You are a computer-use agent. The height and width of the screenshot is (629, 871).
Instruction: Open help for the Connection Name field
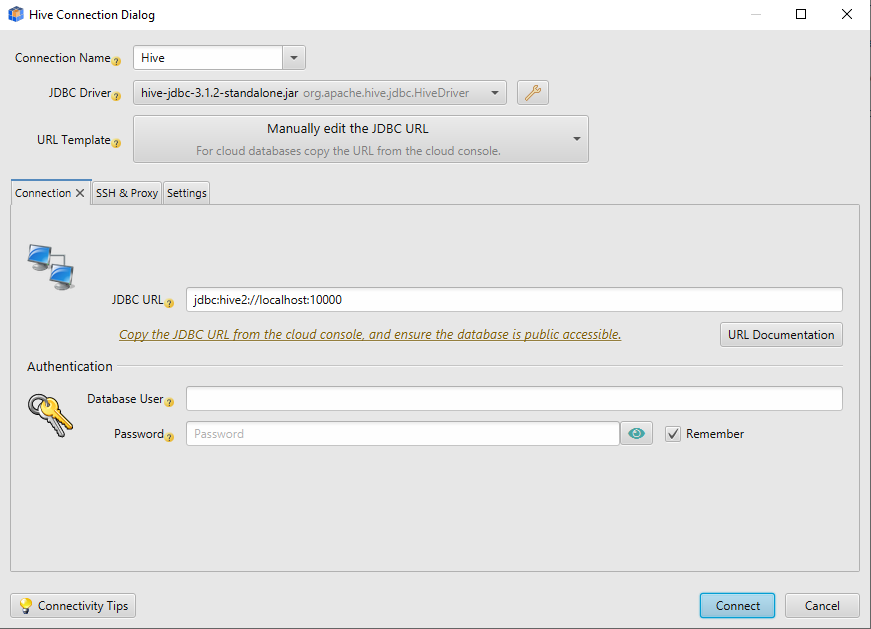click(x=118, y=61)
